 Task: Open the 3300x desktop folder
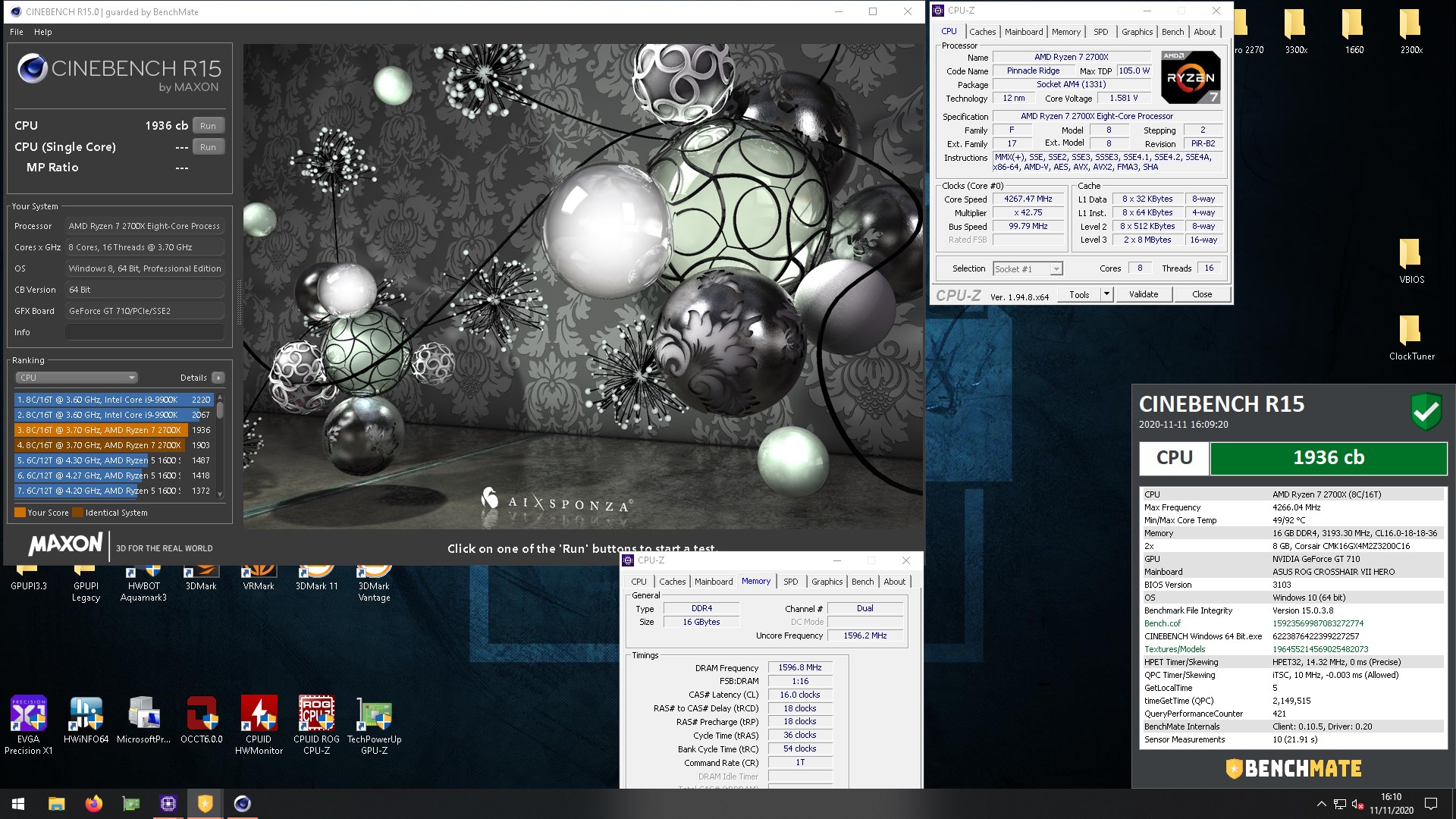(x=1296, y=32)
